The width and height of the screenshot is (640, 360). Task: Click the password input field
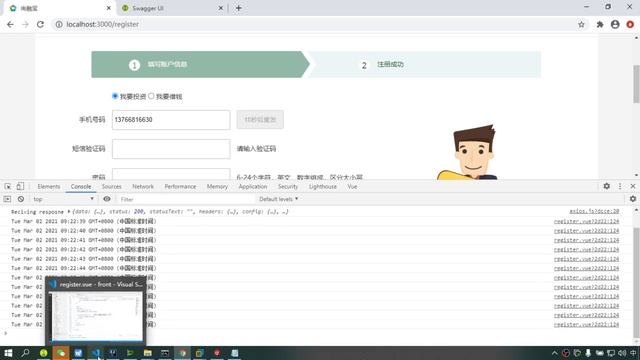tap(171, 174)
